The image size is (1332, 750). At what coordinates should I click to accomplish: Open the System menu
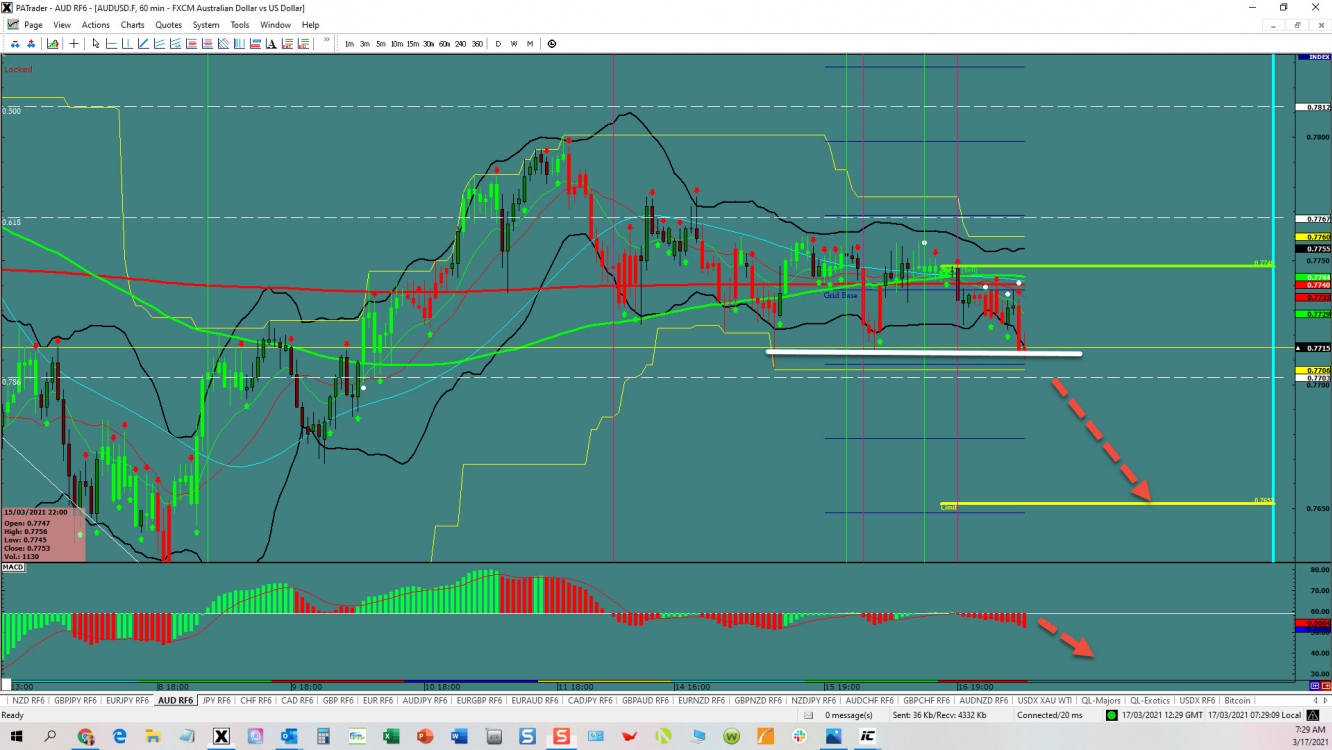[x=206, y=25]
